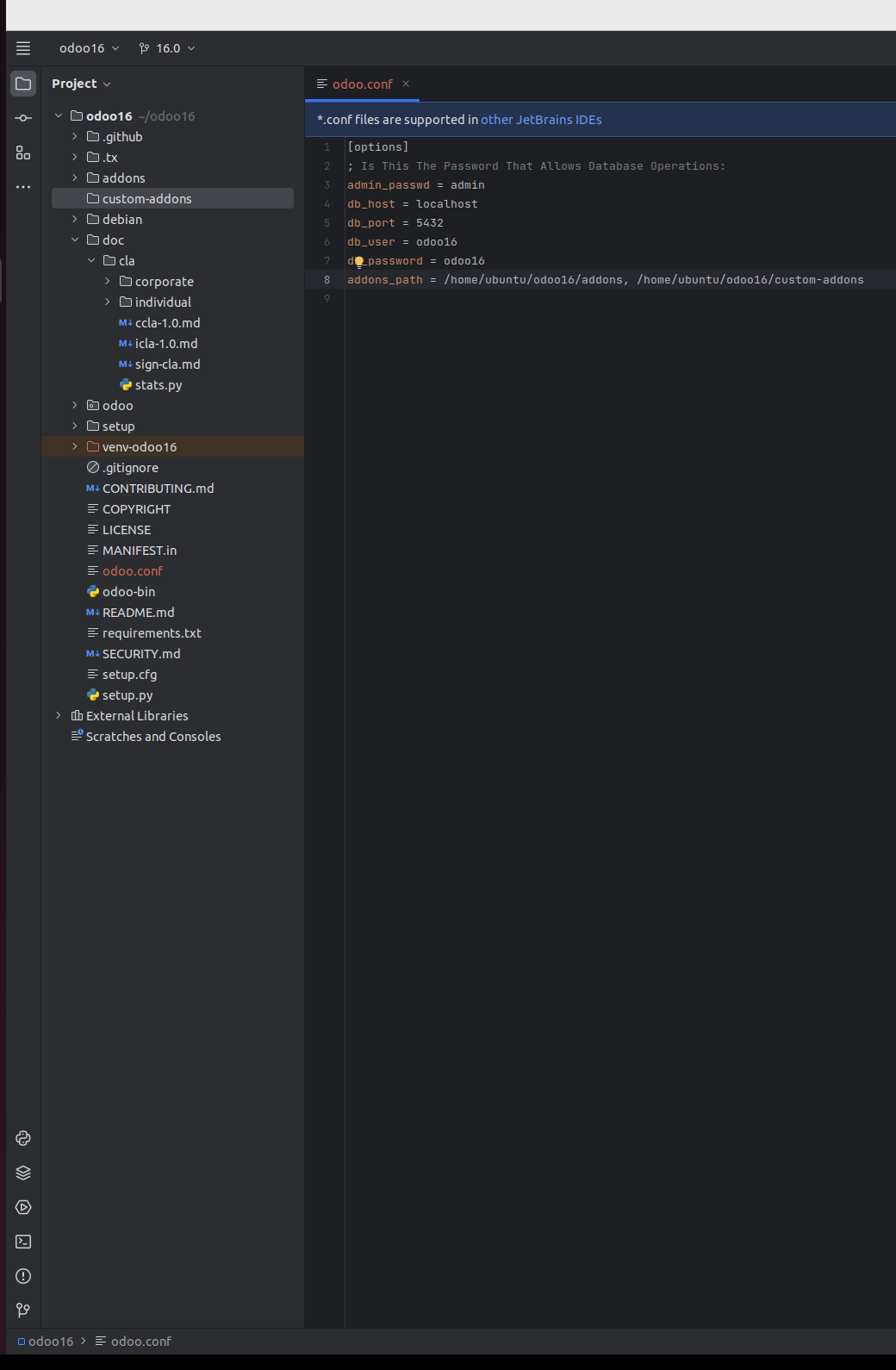Expand the corporate folder

[108, 281]
